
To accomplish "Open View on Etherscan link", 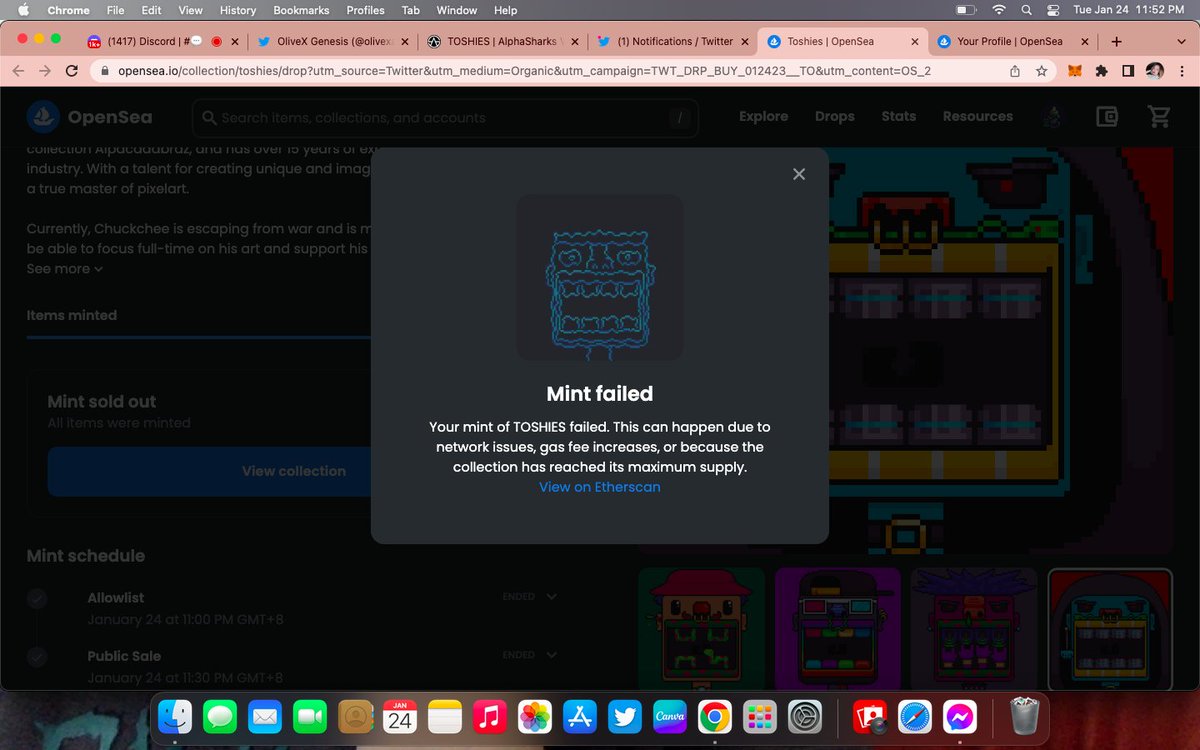I will click(600, 487).
